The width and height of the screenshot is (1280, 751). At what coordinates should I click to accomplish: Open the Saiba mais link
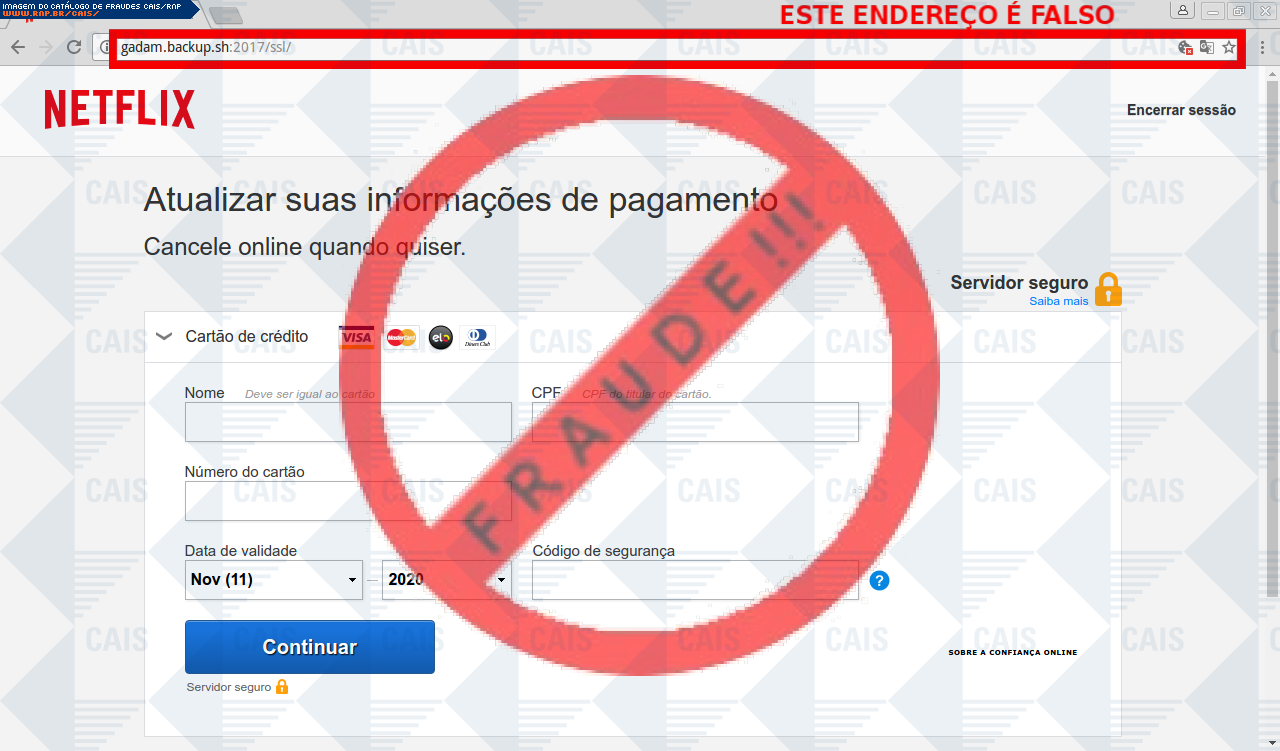coord(1059,301)
